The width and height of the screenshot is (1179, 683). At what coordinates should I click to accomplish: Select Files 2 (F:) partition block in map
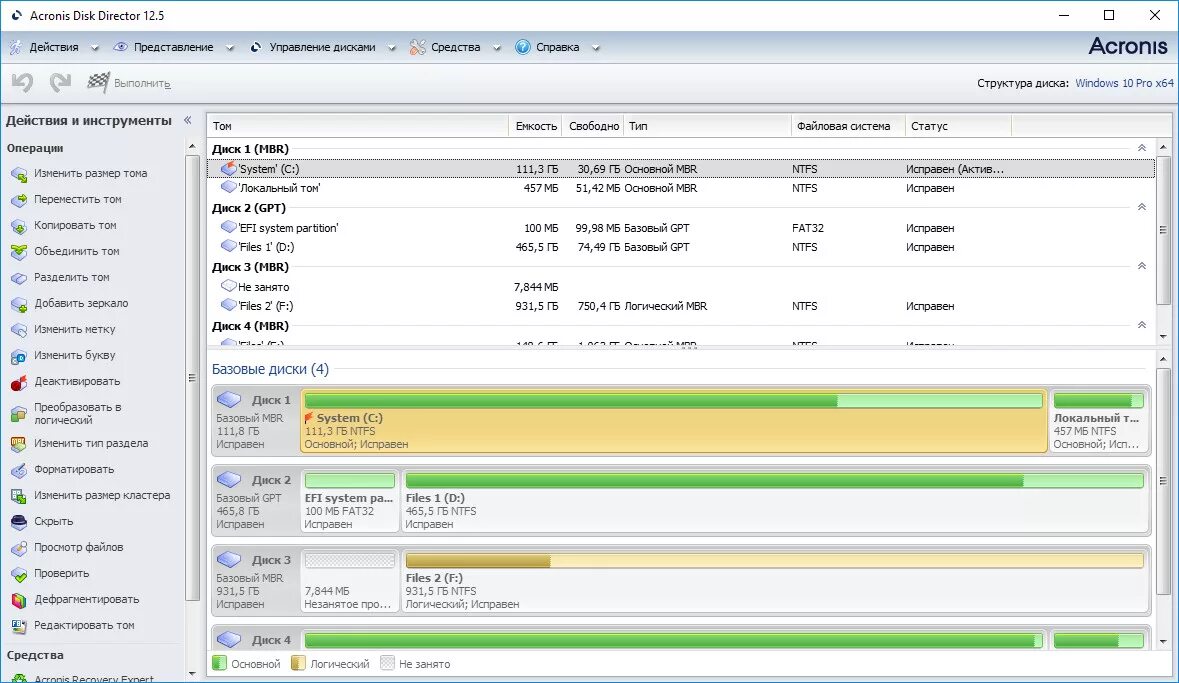(x=775, y=581)
